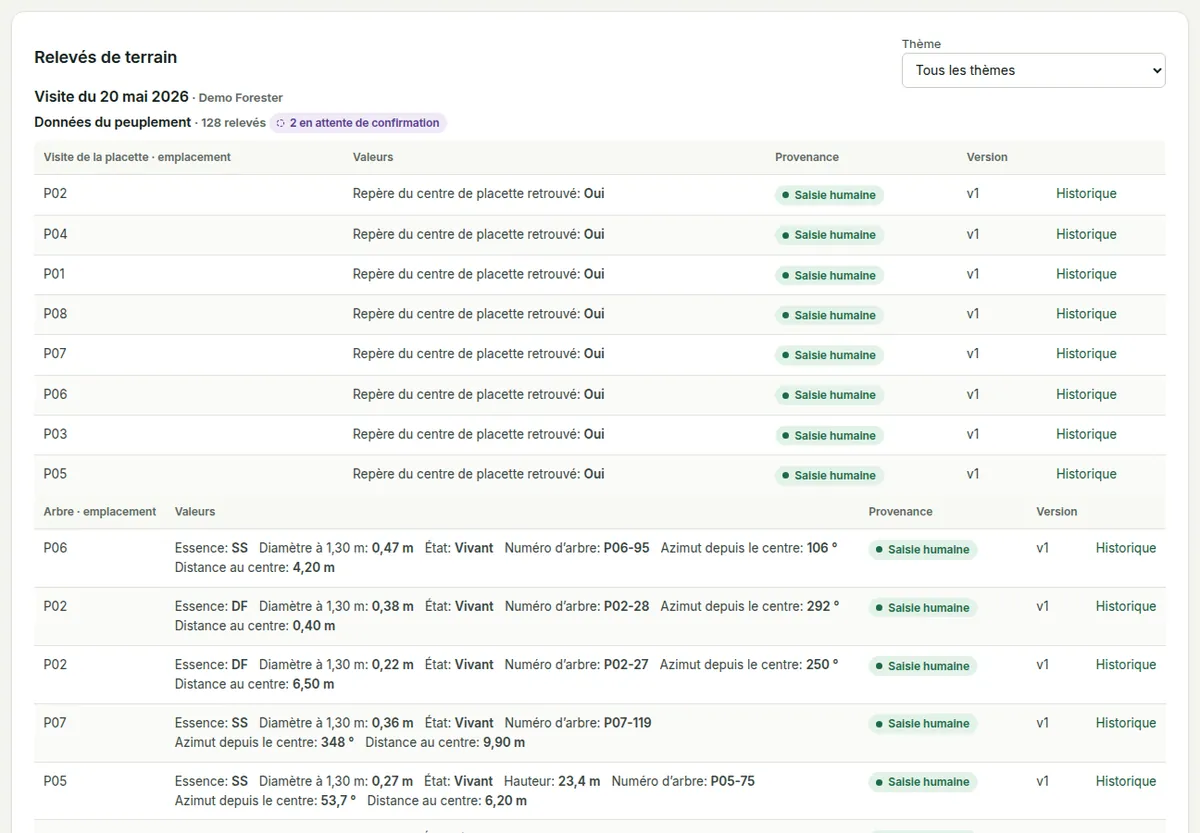Open Historique for plot visit P02

(x=1086, y=194)
